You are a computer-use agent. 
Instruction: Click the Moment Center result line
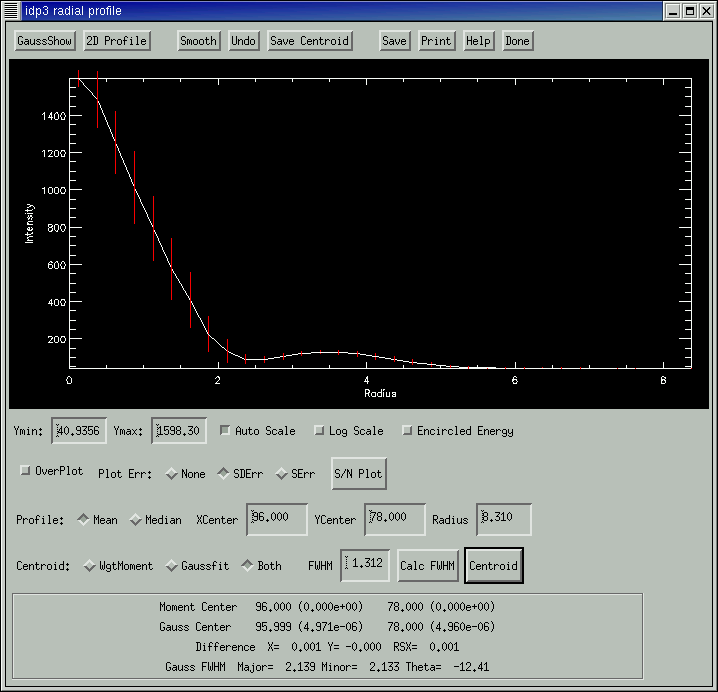tap(327, 607)
